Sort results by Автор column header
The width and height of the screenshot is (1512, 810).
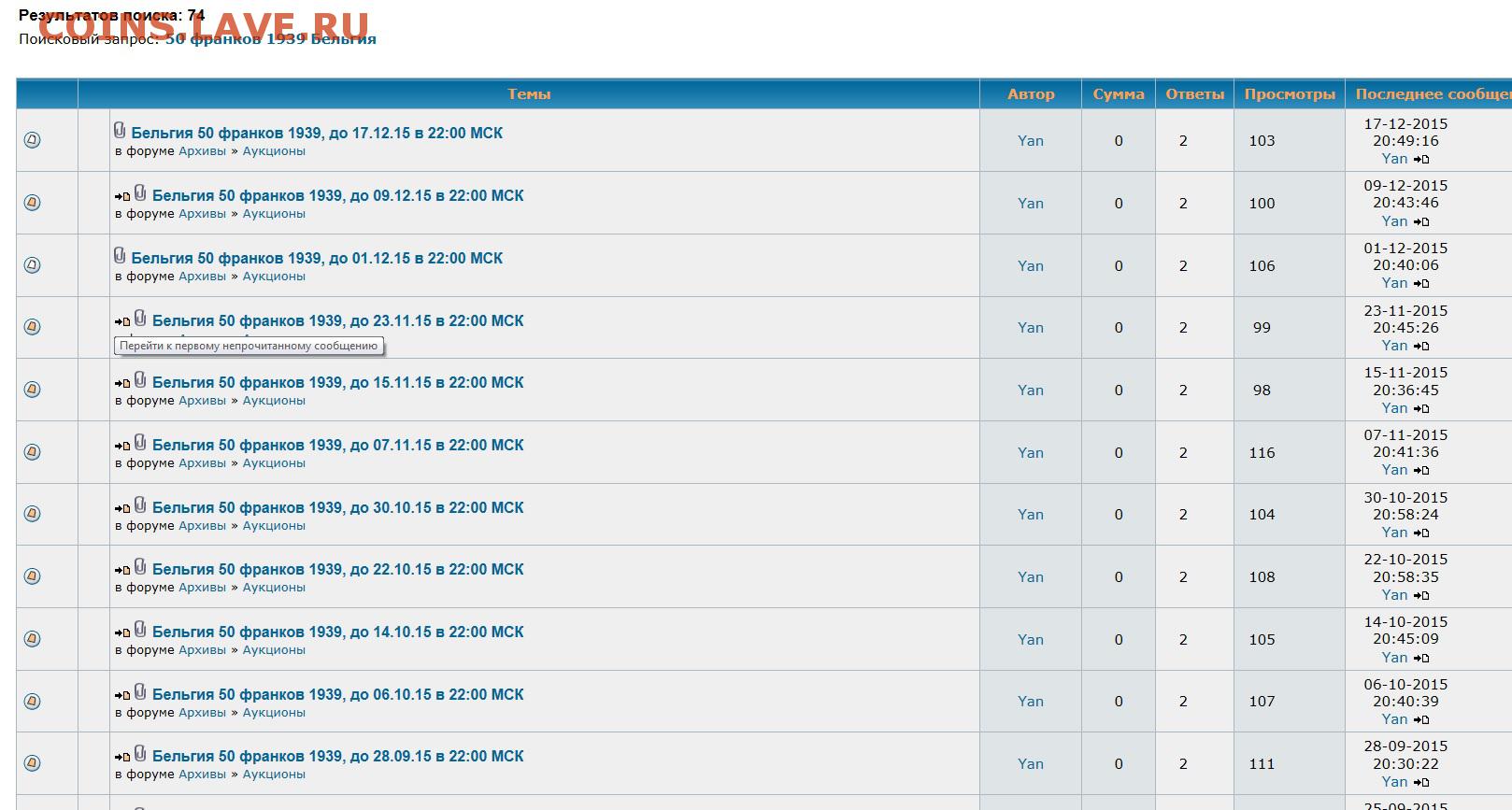1031,94
